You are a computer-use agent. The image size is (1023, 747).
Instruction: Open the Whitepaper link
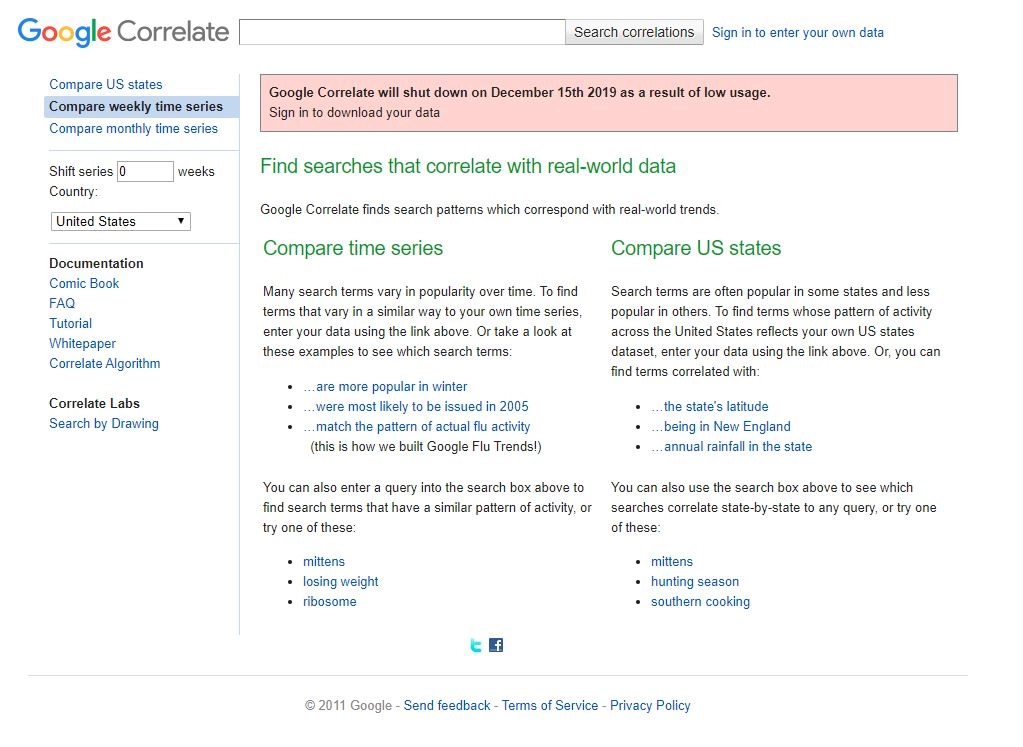click(x=82, y=343)
